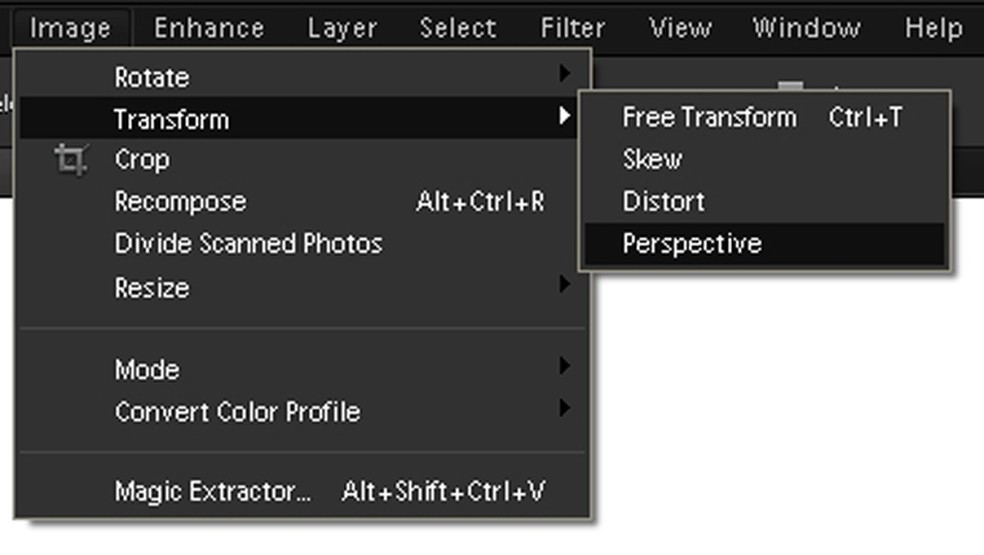Expand the Transform submenu arrow

pos(565,117)
